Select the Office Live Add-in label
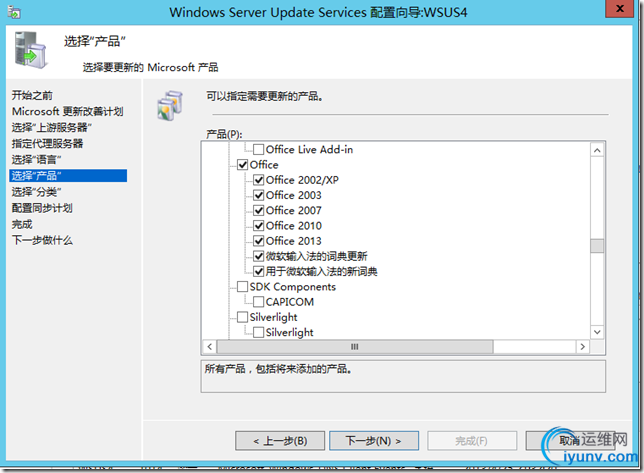Viewport: 644px width, 473px height. [x=309, y=149]
